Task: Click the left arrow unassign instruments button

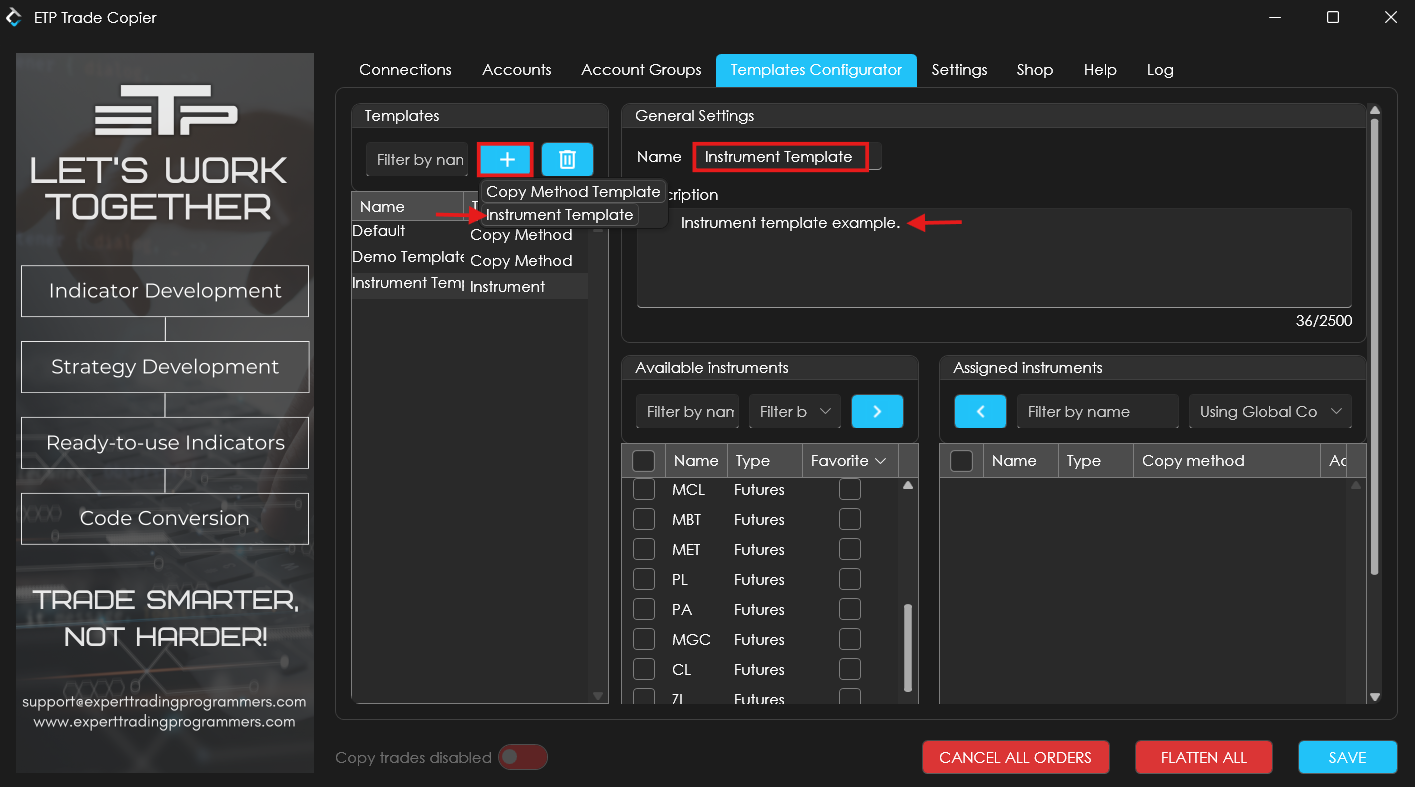Action: (980, 411)
